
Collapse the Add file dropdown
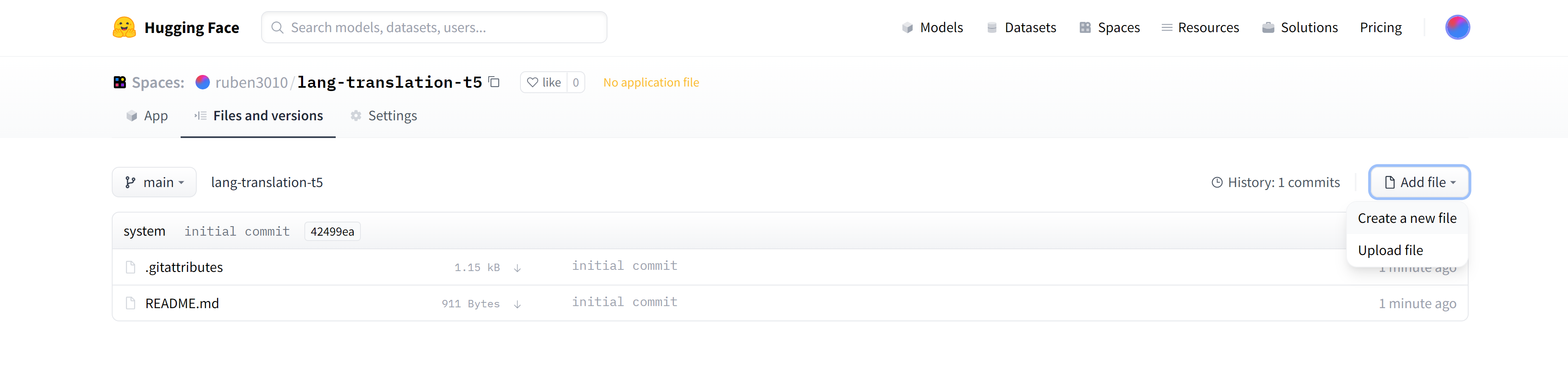1419,182
